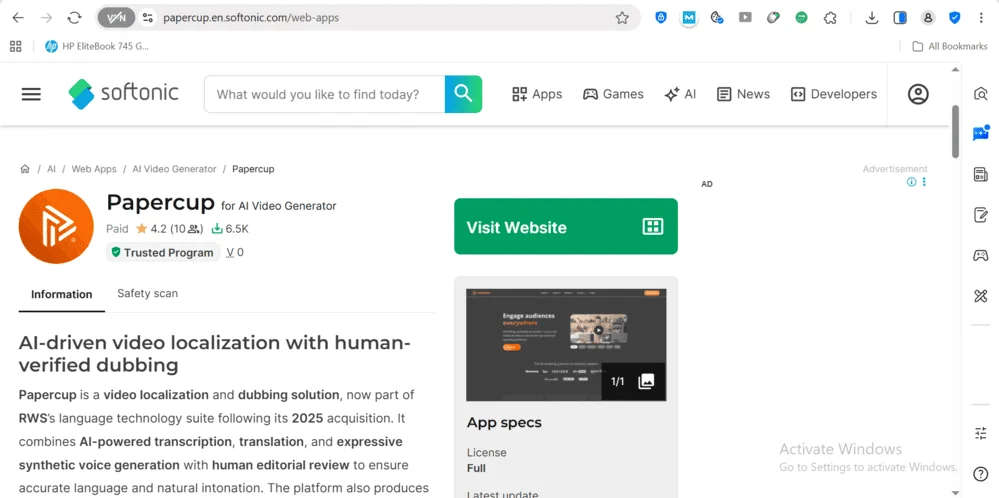This screenshot has width=999, height=498.
Task: Bookmark this page with the star icon
Action: click(x=622, y=18)
